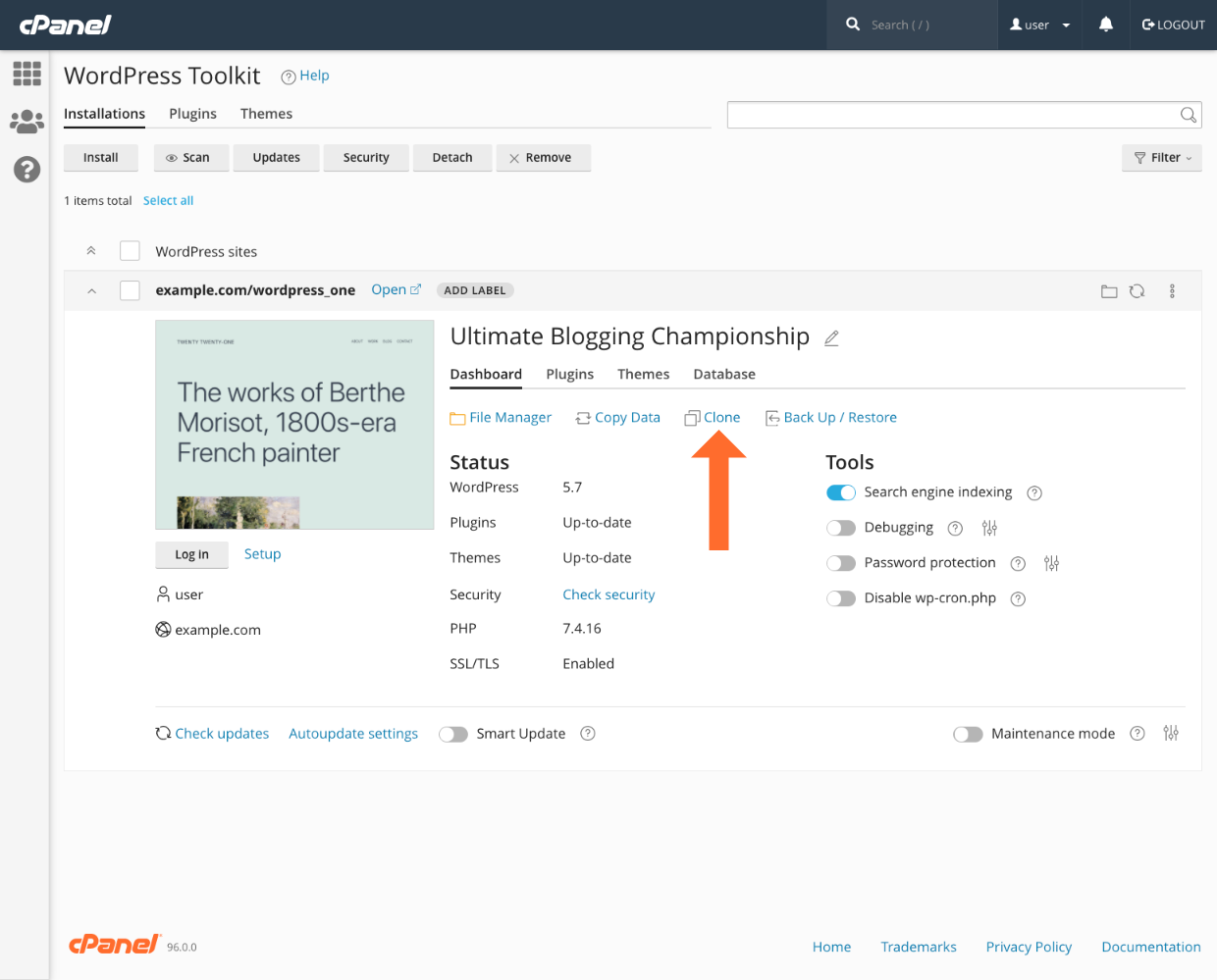
Task: Open User Manager people icon in sidebar
Action: [26, 122]
